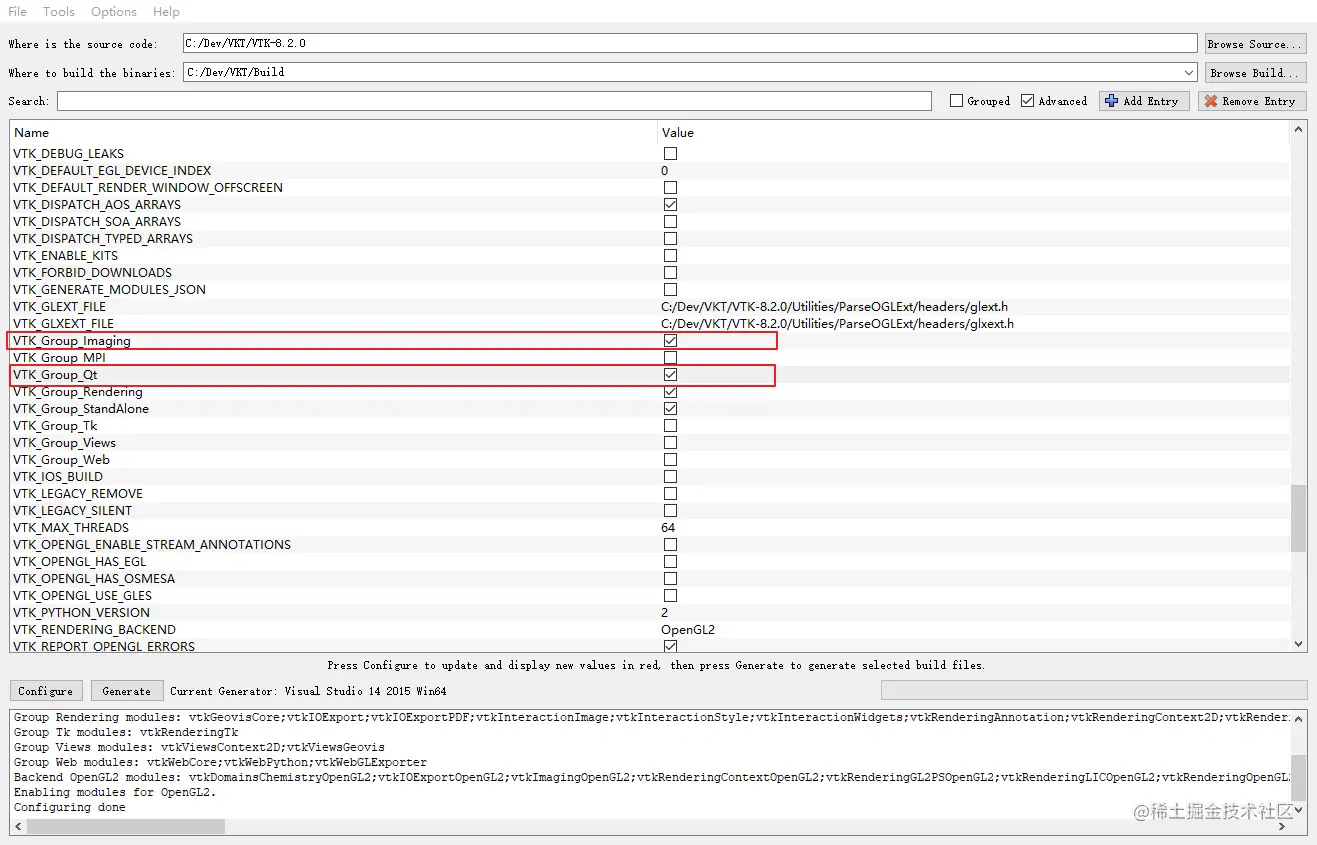Select the VTK_DEFAULT_EGL_DEVICE_INDEX value 0
The width and height of the screenshot is (1317, 845).
coord(665,171)
